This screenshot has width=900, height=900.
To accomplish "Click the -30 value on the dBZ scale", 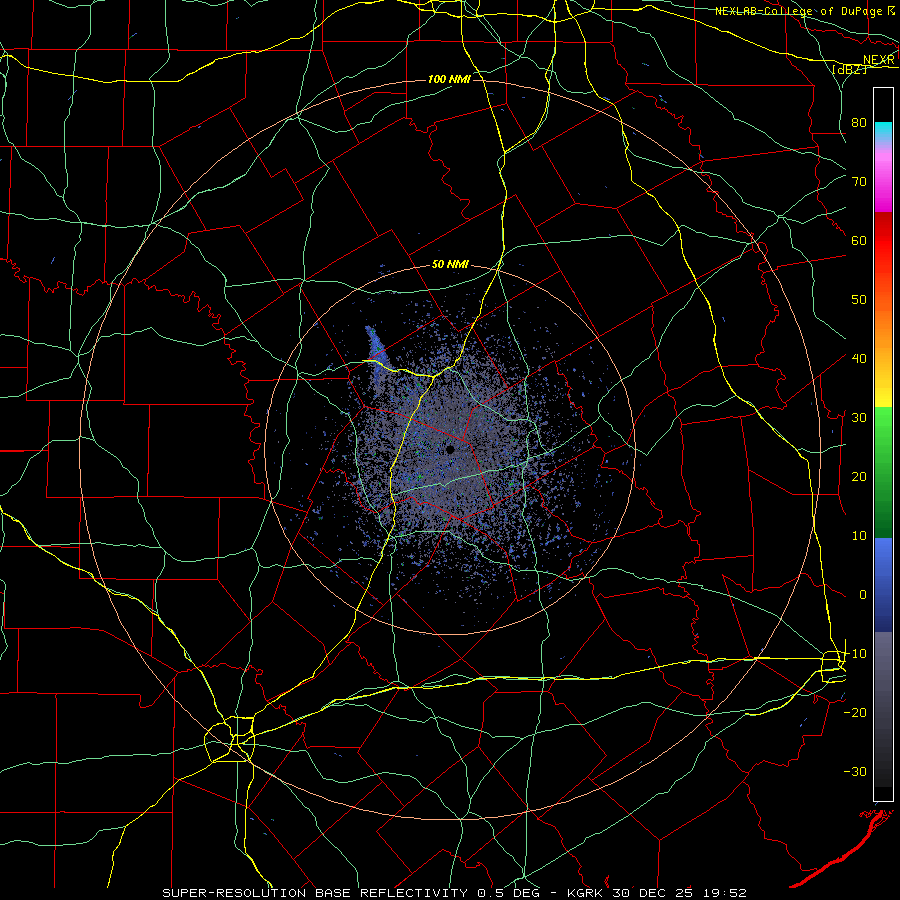I will (855, 772).
